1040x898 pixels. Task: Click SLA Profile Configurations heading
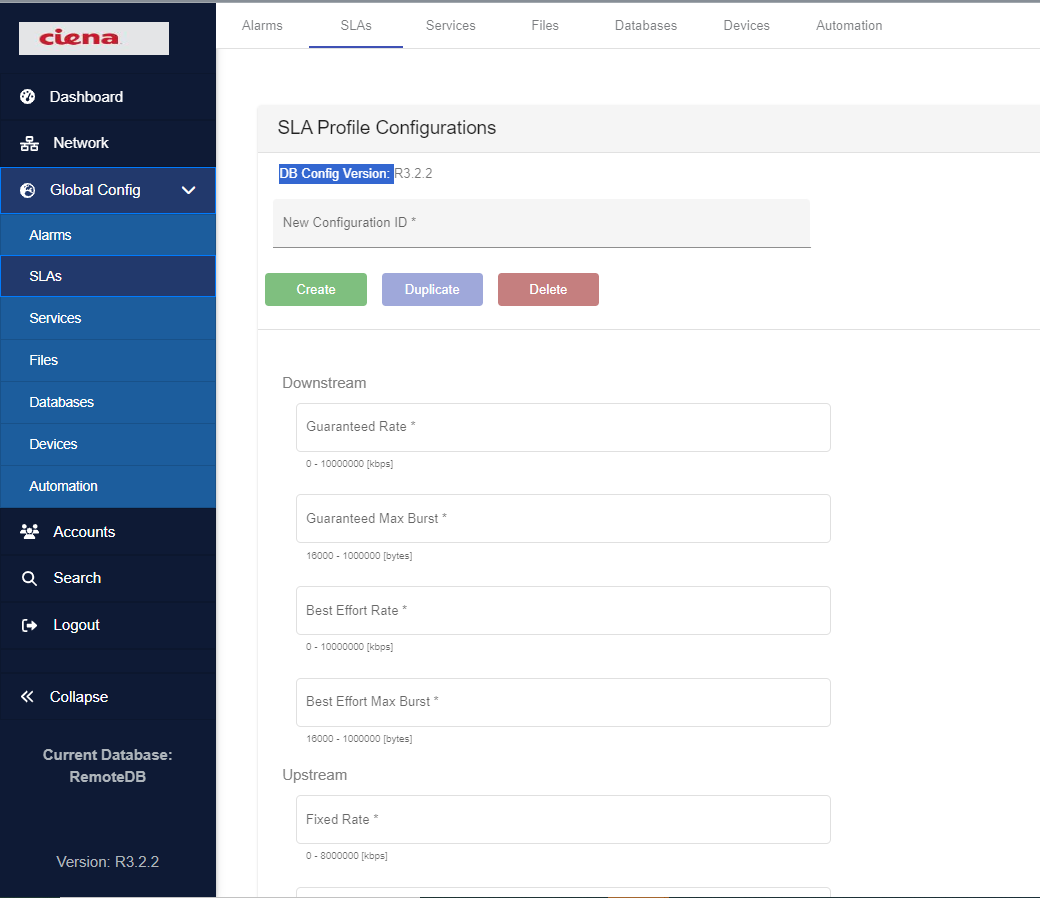(x=387, y=127)
